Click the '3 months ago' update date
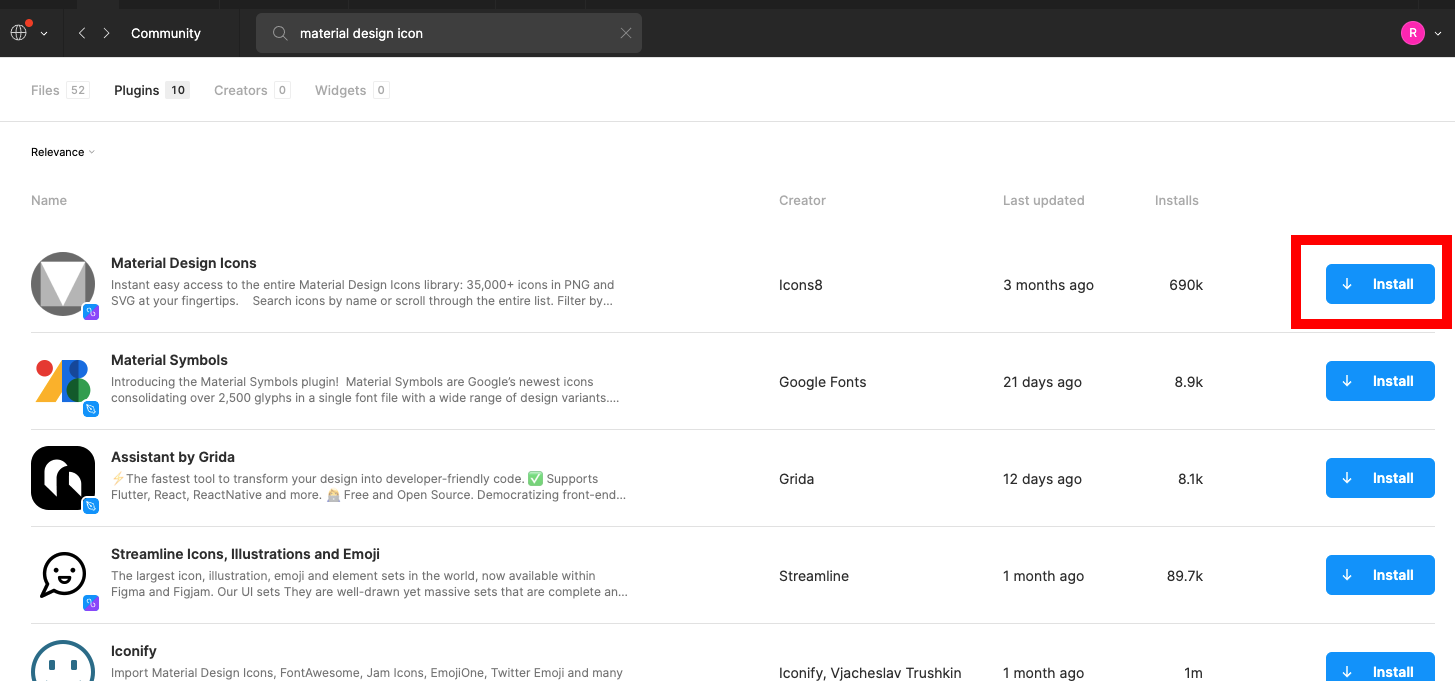Screen dimensions: 1455x681 pyautogui.click(x=1048, y=285)
